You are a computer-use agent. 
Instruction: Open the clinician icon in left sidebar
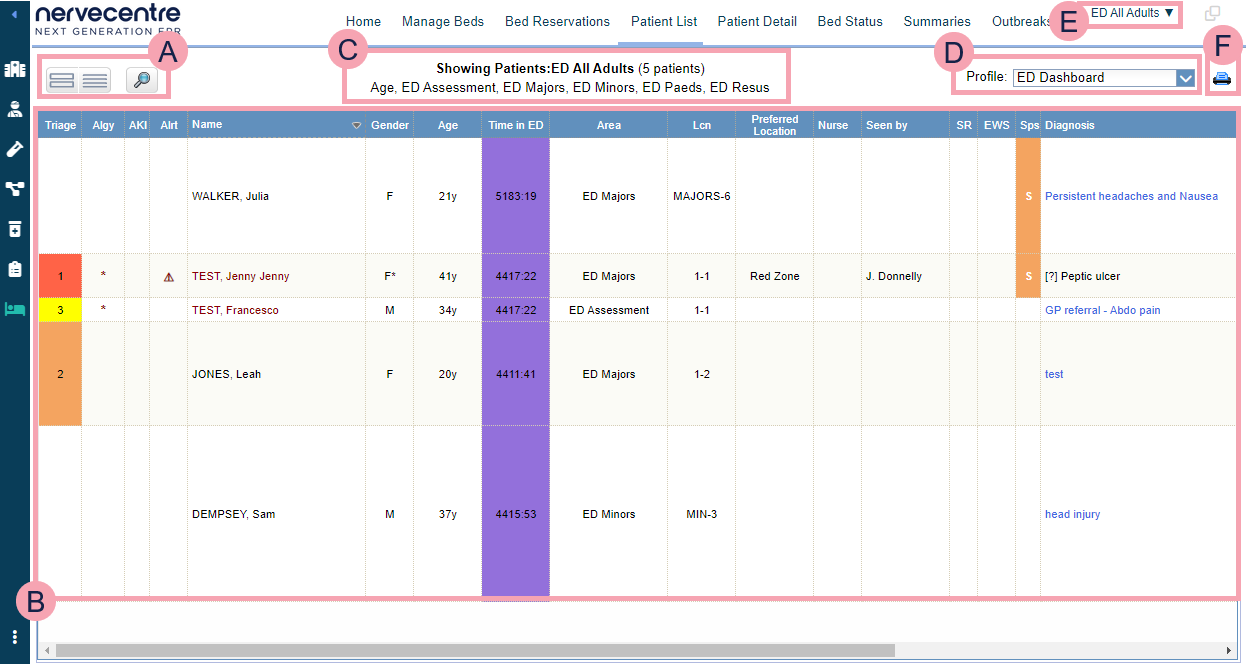point(15,109)
